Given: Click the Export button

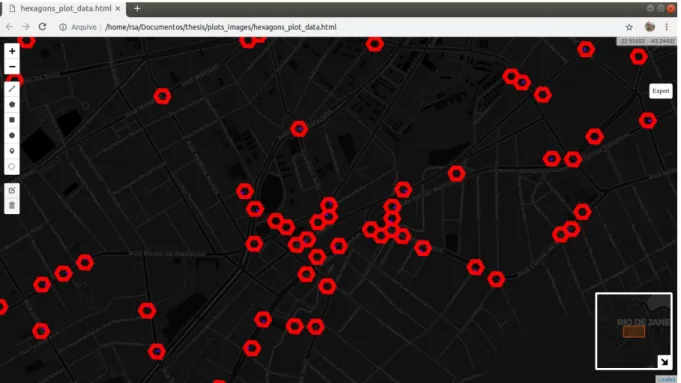Looking at the screenshot, I should pyautogui.click(x=661, y=91).
